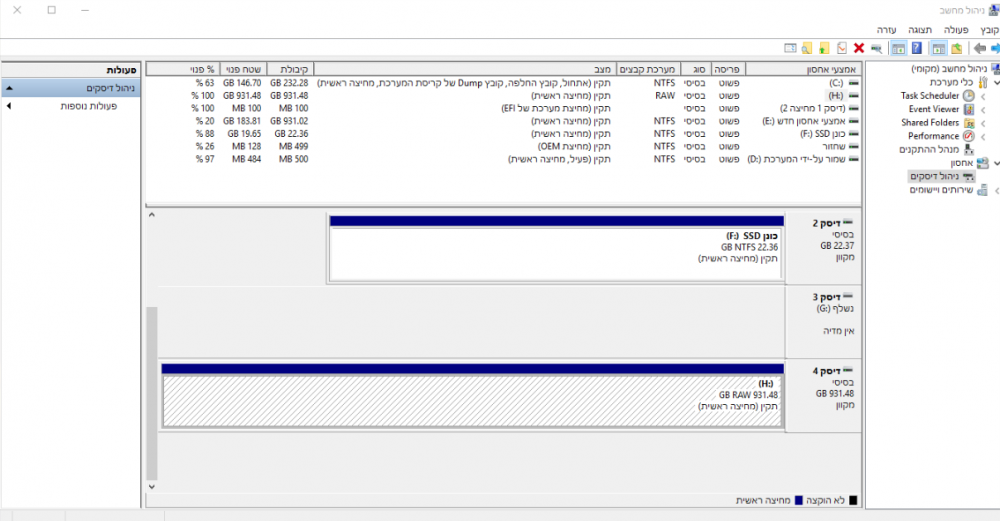
Task: Click the disk with magnifier toolbar icon
Action: tap(876, 48)
